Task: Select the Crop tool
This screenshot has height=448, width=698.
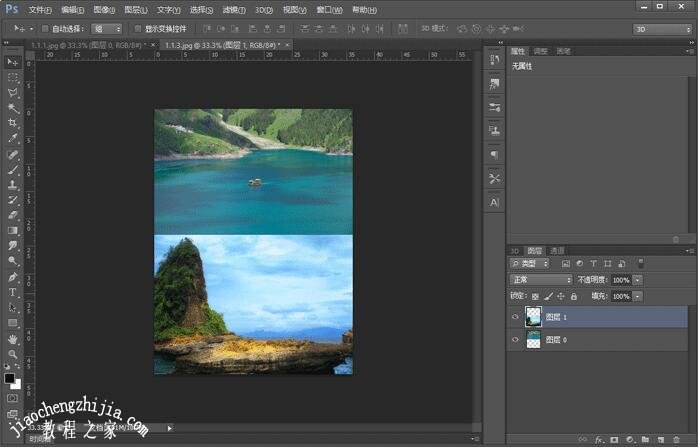Action: point(13,123)
